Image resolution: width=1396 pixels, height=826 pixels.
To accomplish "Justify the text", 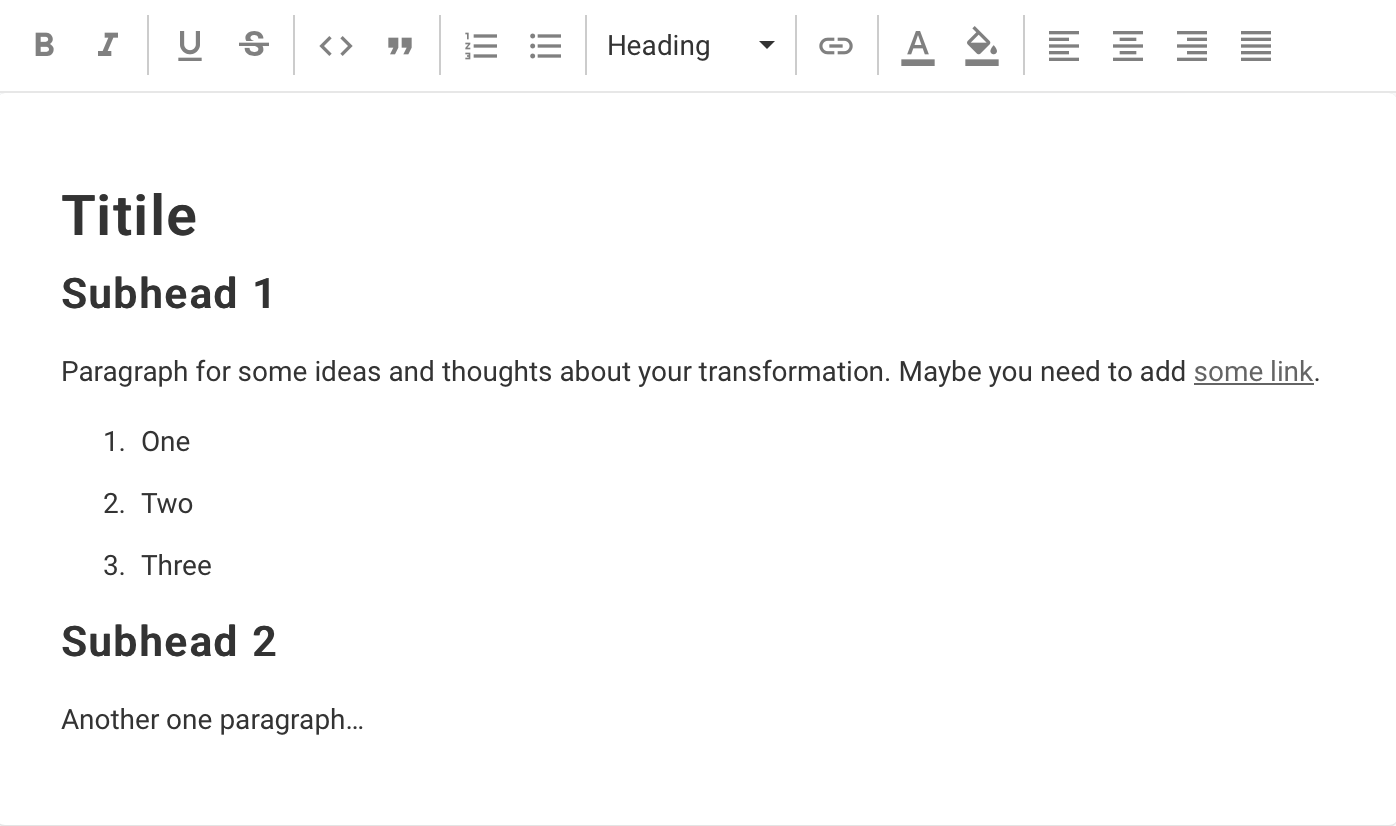I will click(x=1256, y=46).
